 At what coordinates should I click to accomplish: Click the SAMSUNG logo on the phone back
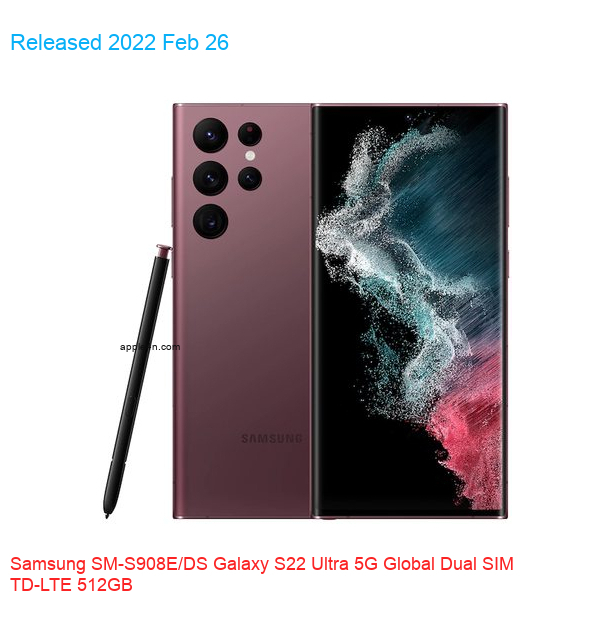click(271, 439)
